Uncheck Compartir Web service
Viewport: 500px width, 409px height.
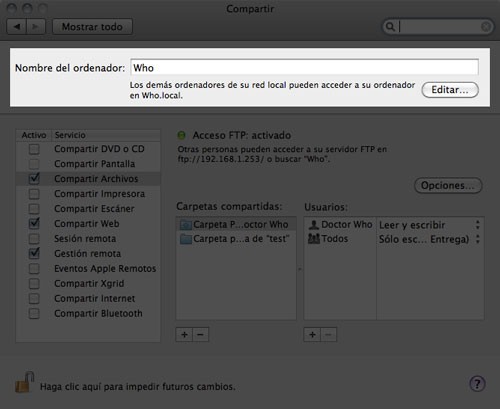coord(34,224)
